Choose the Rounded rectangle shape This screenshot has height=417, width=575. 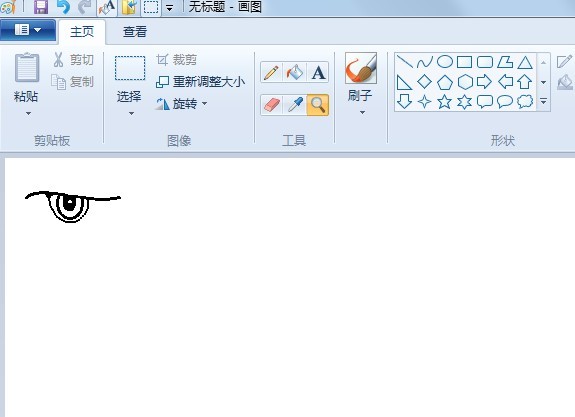pos(484,62)
